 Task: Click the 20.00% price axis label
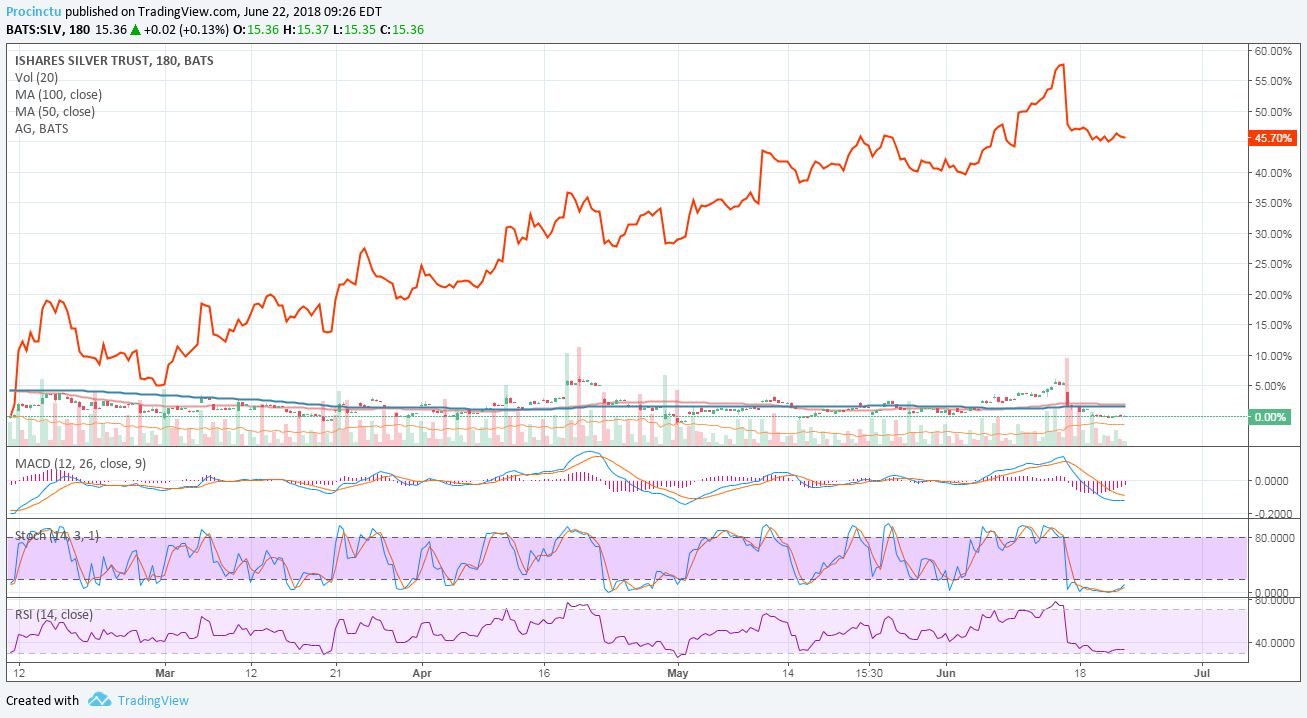[1275, 295]
